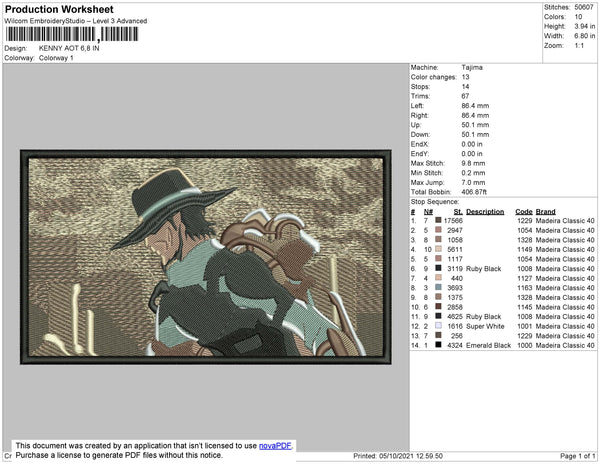This screenshot has width=600, height=464.
Task: Select color swatch in stop sequence row 1
Action: [438, 221]
